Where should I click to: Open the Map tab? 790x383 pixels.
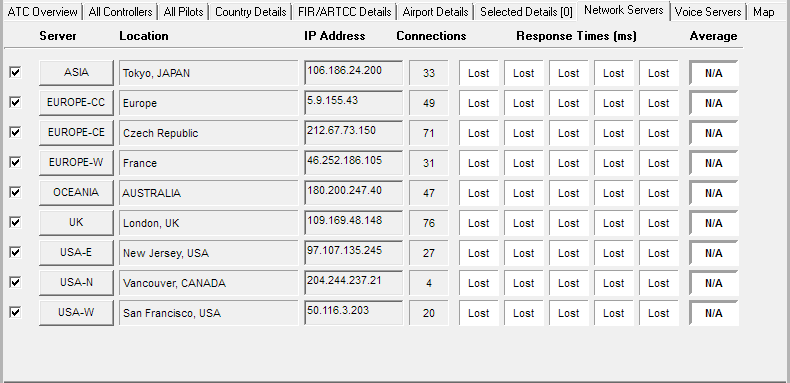coord(764,12)
